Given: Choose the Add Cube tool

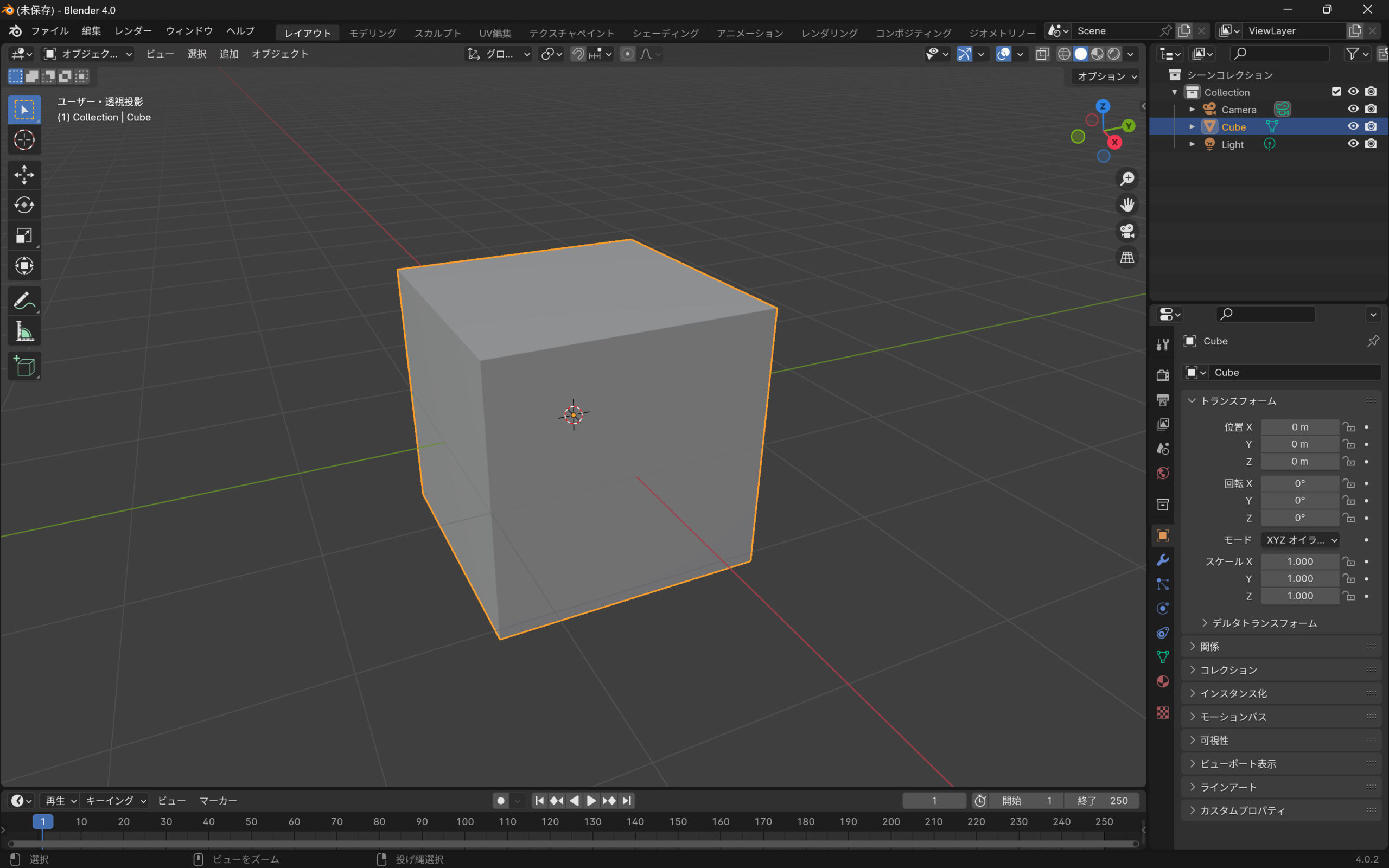Looking at the screenshot, I should tap(23, 366).
